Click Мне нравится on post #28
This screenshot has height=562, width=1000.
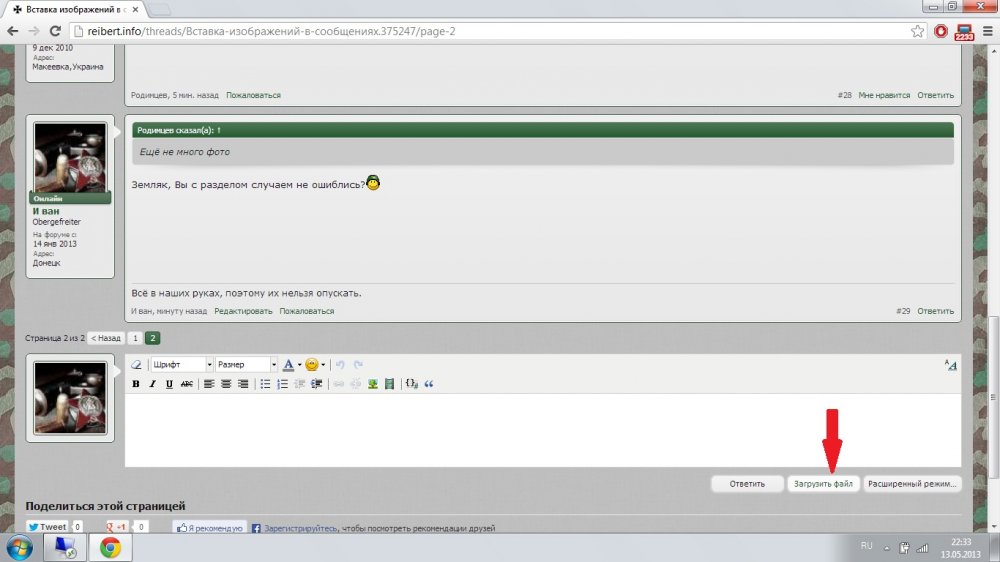click(x=884, y=95)
